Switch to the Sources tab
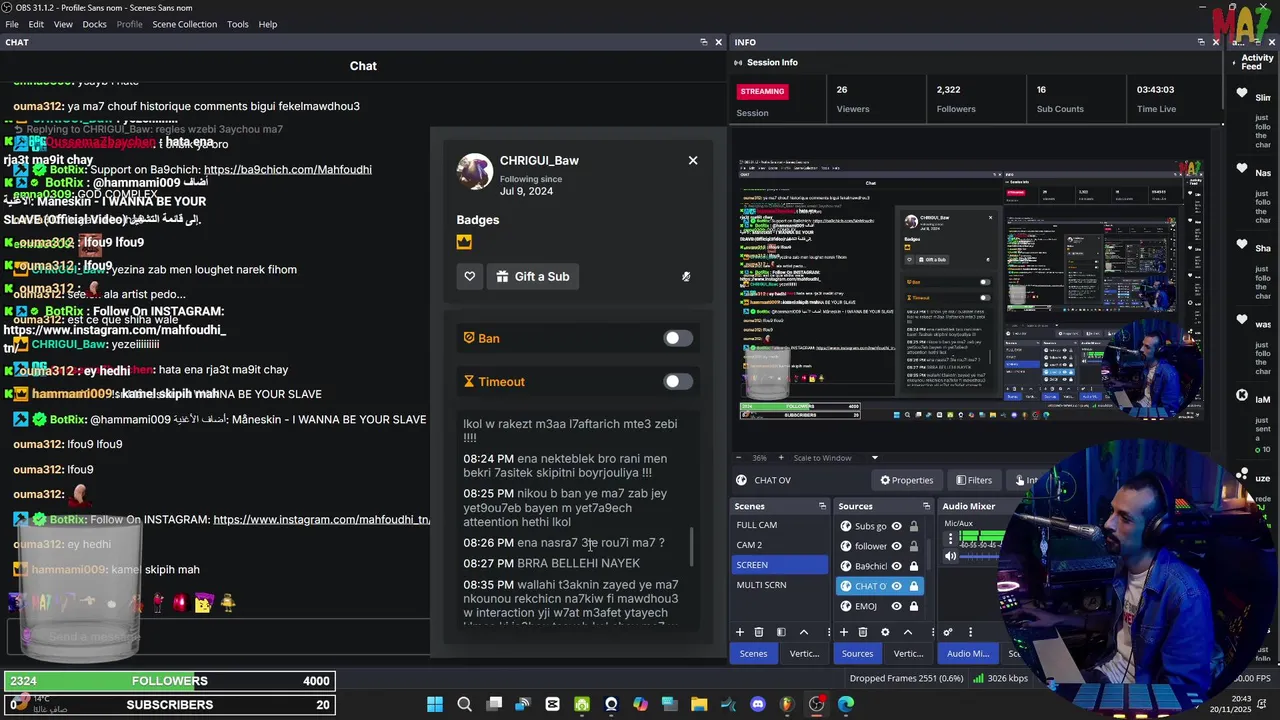Image resolution: width=1280 pixels, height=720 pixels. pos(858,654)
